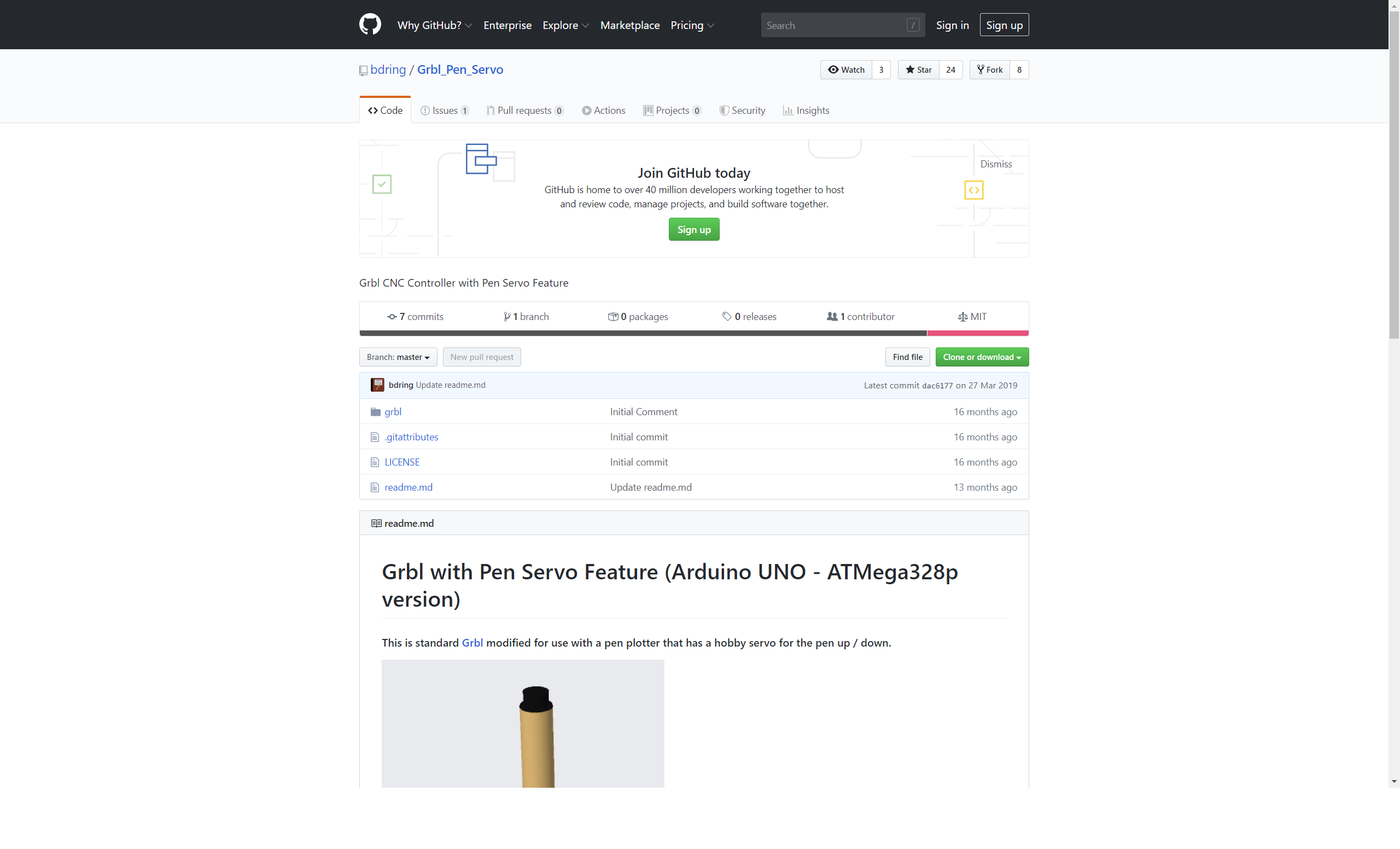Click the contributors people icon

pyautogui.click(x=832, y=317)
